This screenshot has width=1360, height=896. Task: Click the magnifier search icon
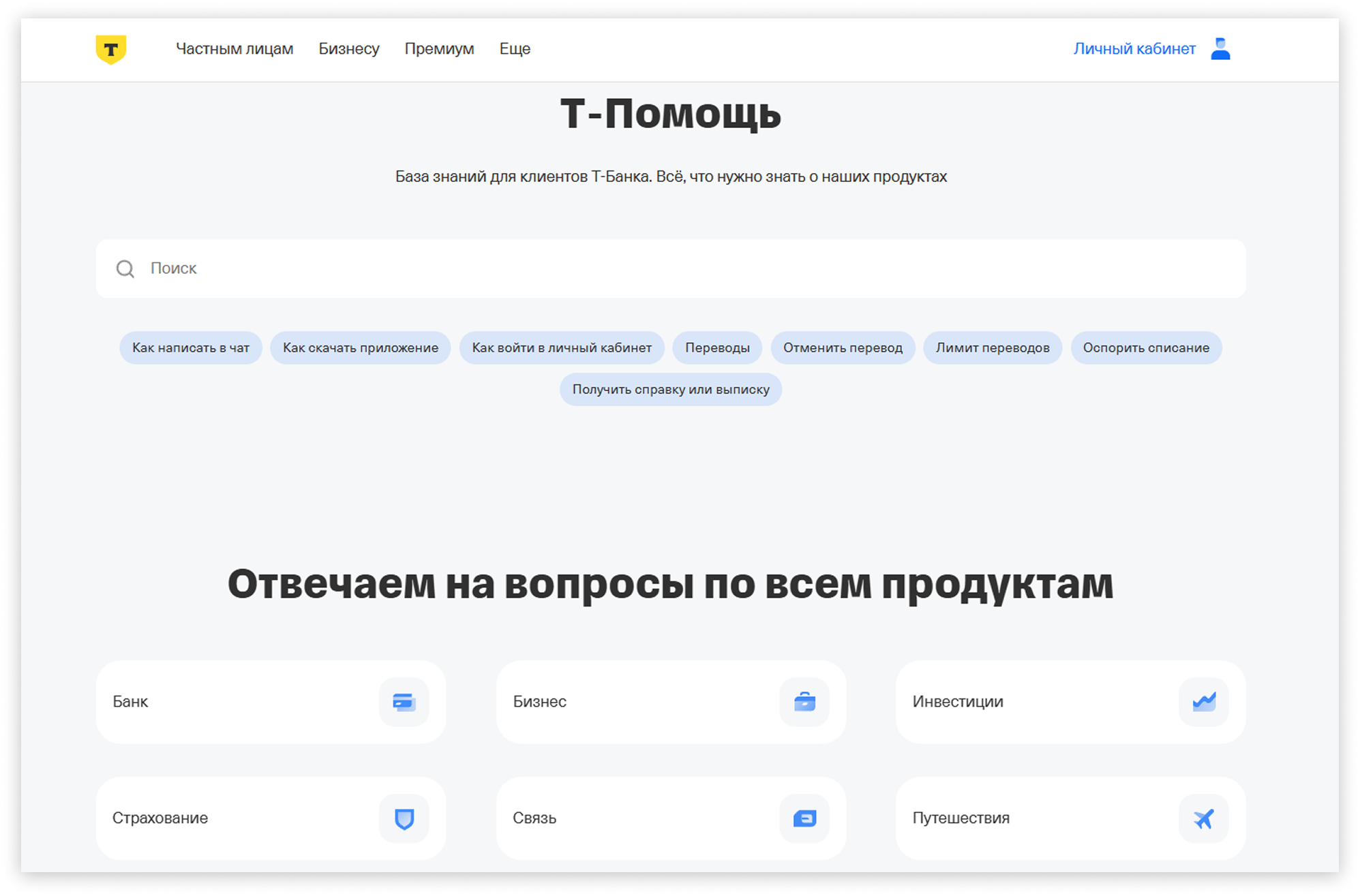125,269
